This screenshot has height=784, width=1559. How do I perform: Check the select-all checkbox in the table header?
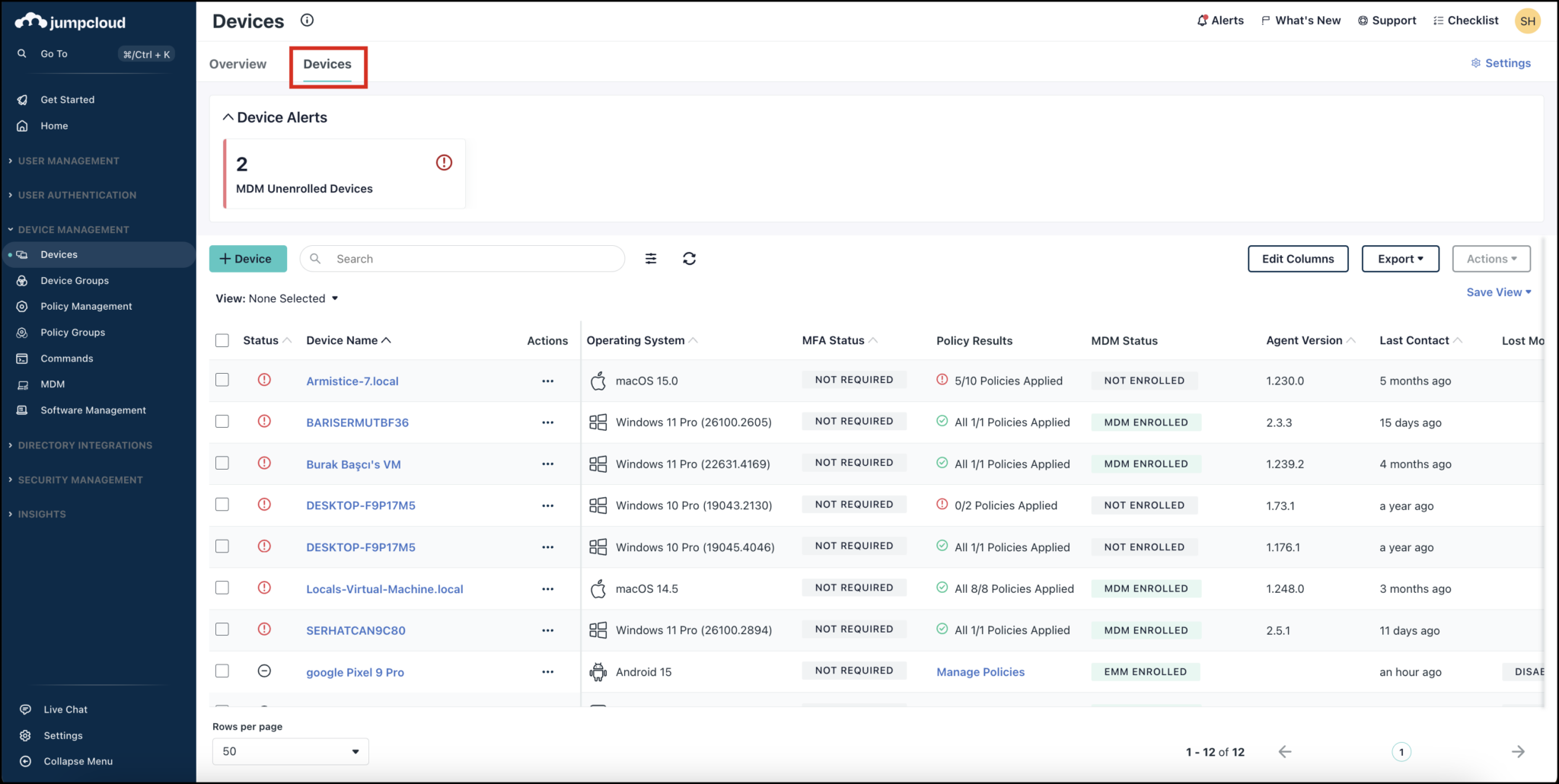[x=222, y=340]
